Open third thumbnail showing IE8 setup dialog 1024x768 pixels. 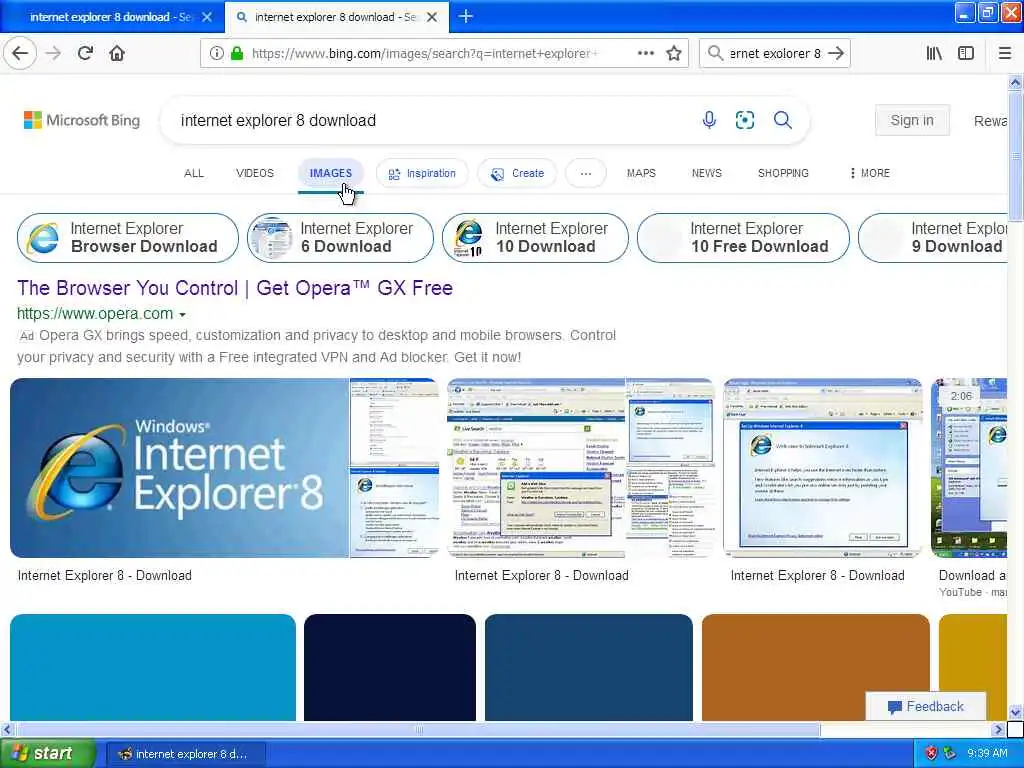coord(823,468)
